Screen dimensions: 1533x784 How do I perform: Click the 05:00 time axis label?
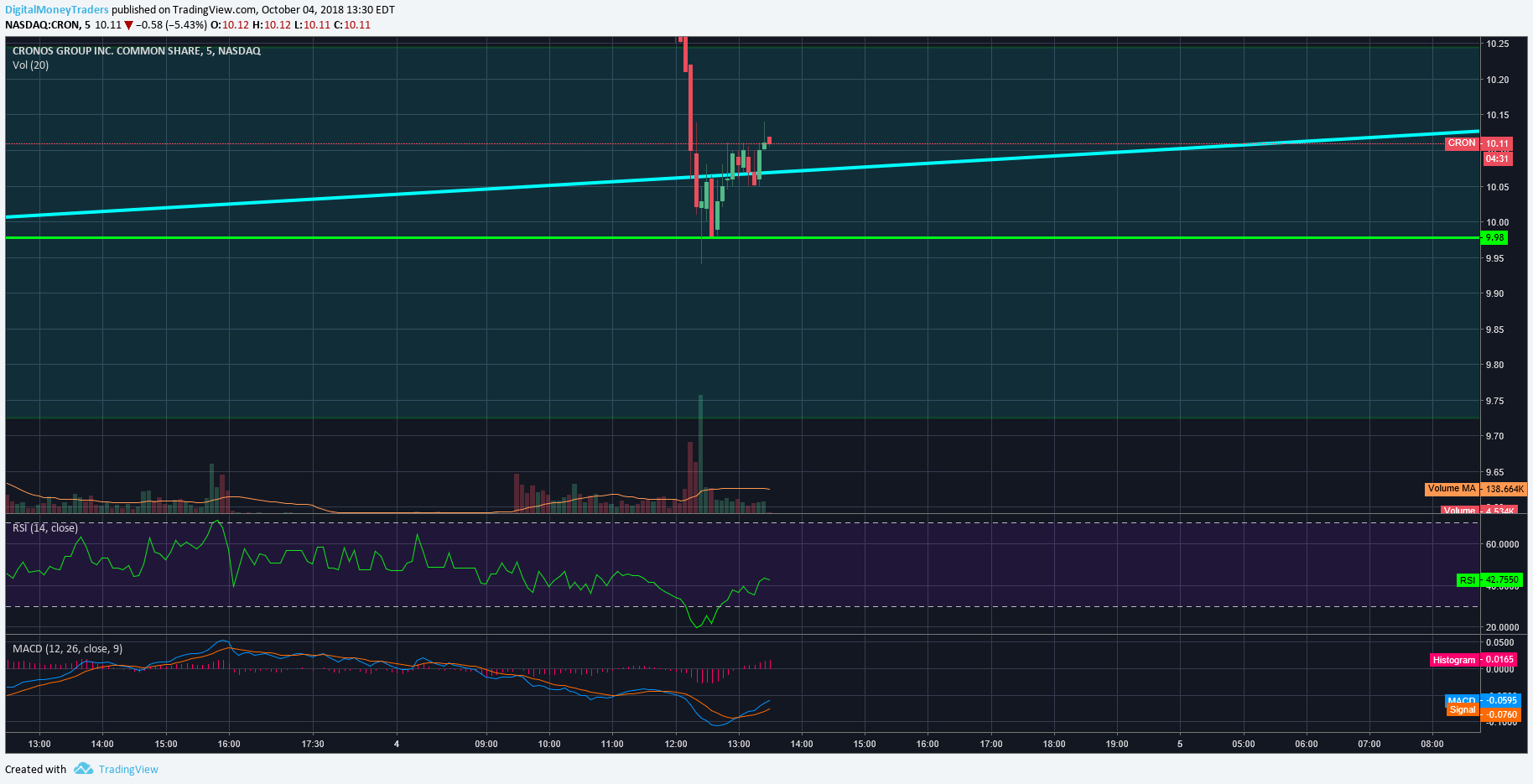pos(1244,745)
